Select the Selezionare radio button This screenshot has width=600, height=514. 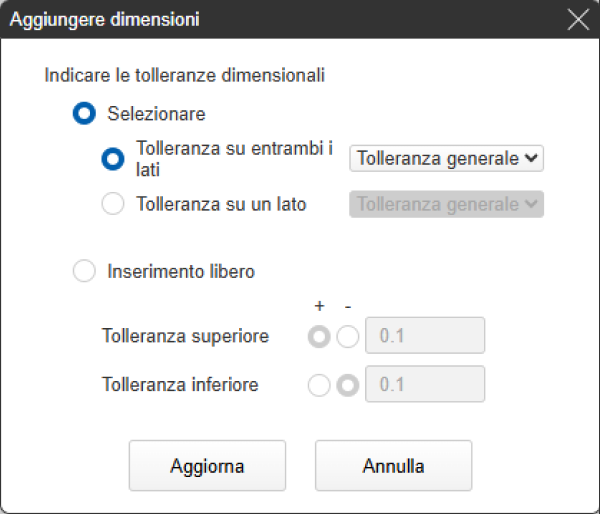[85, 114]
